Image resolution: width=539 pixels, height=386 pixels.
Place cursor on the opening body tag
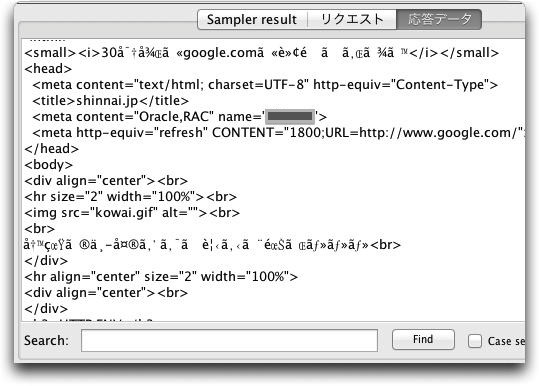[x=48, y=165]
